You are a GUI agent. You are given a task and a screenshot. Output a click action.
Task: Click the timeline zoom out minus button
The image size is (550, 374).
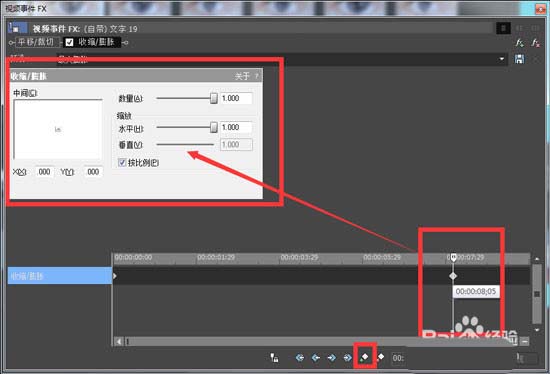click(x=525, y=341)
